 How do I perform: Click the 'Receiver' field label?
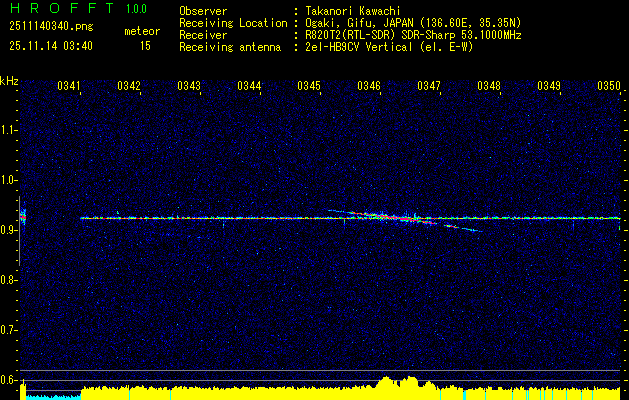[203, 35]
